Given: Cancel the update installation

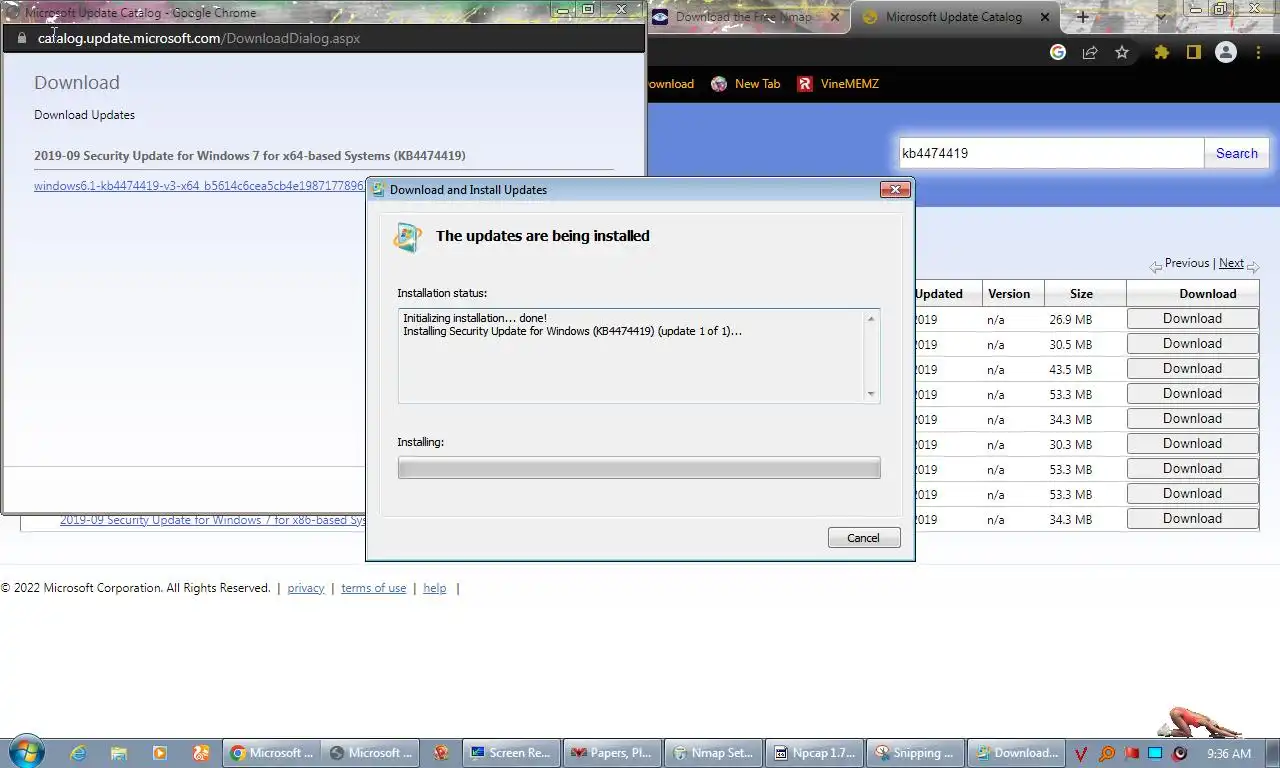Looking at the screenshot, I should click(x=864, y=538).
